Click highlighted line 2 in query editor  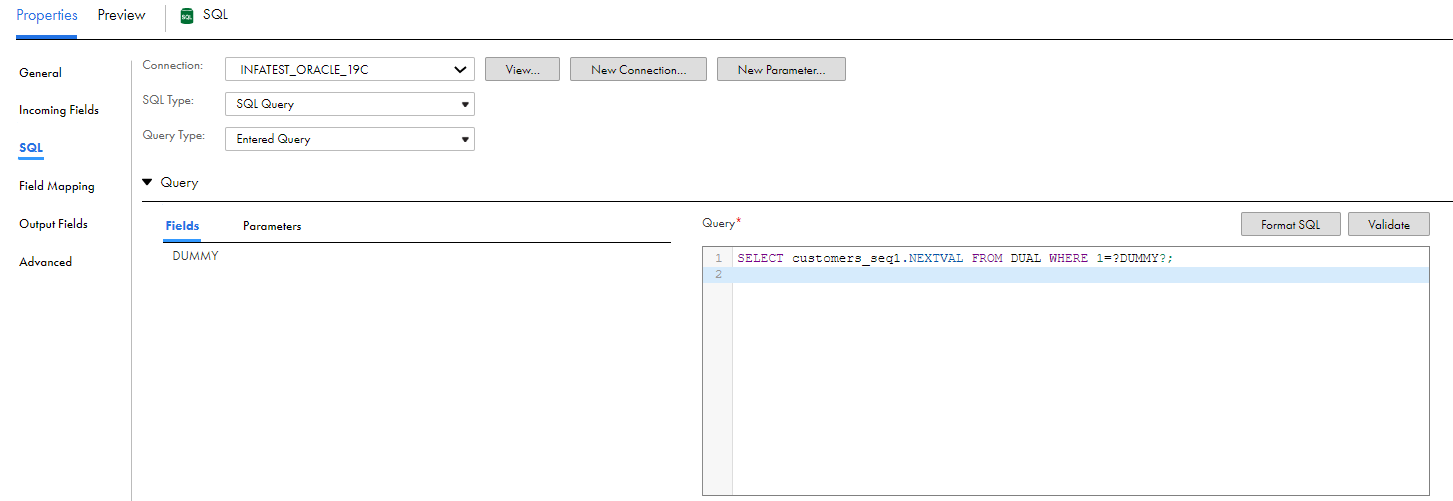point(1081,275)
